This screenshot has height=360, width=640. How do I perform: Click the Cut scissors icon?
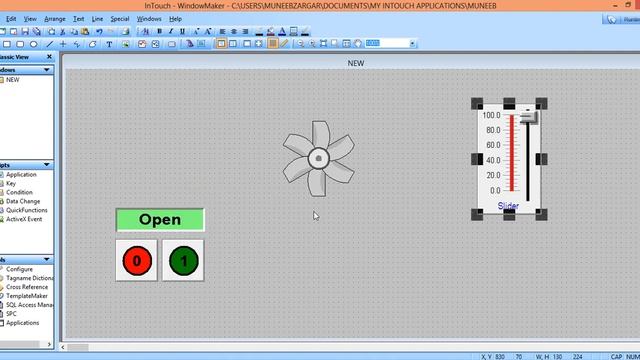(62, 31)
